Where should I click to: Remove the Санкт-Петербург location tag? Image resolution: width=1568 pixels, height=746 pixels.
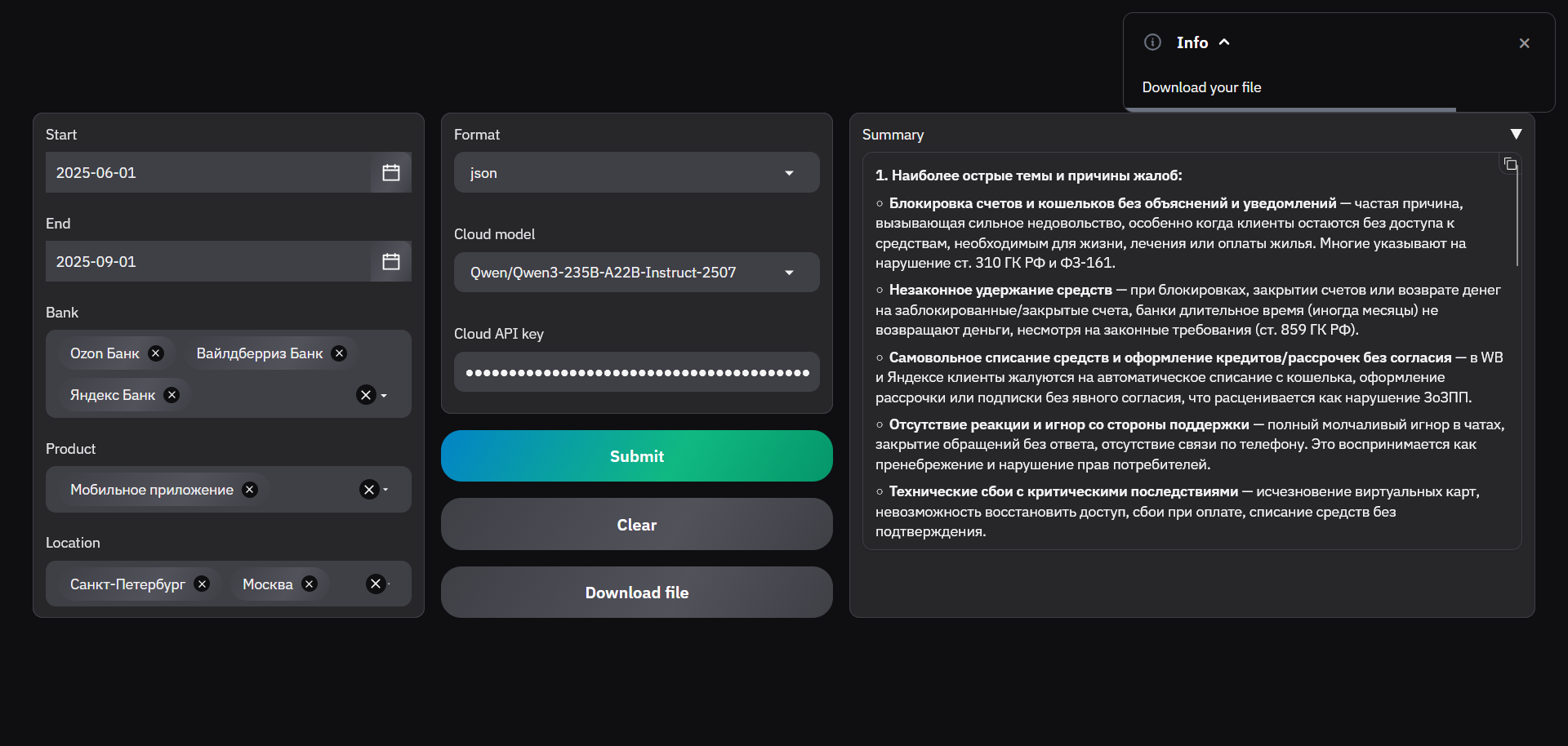(x=202, y=584)
